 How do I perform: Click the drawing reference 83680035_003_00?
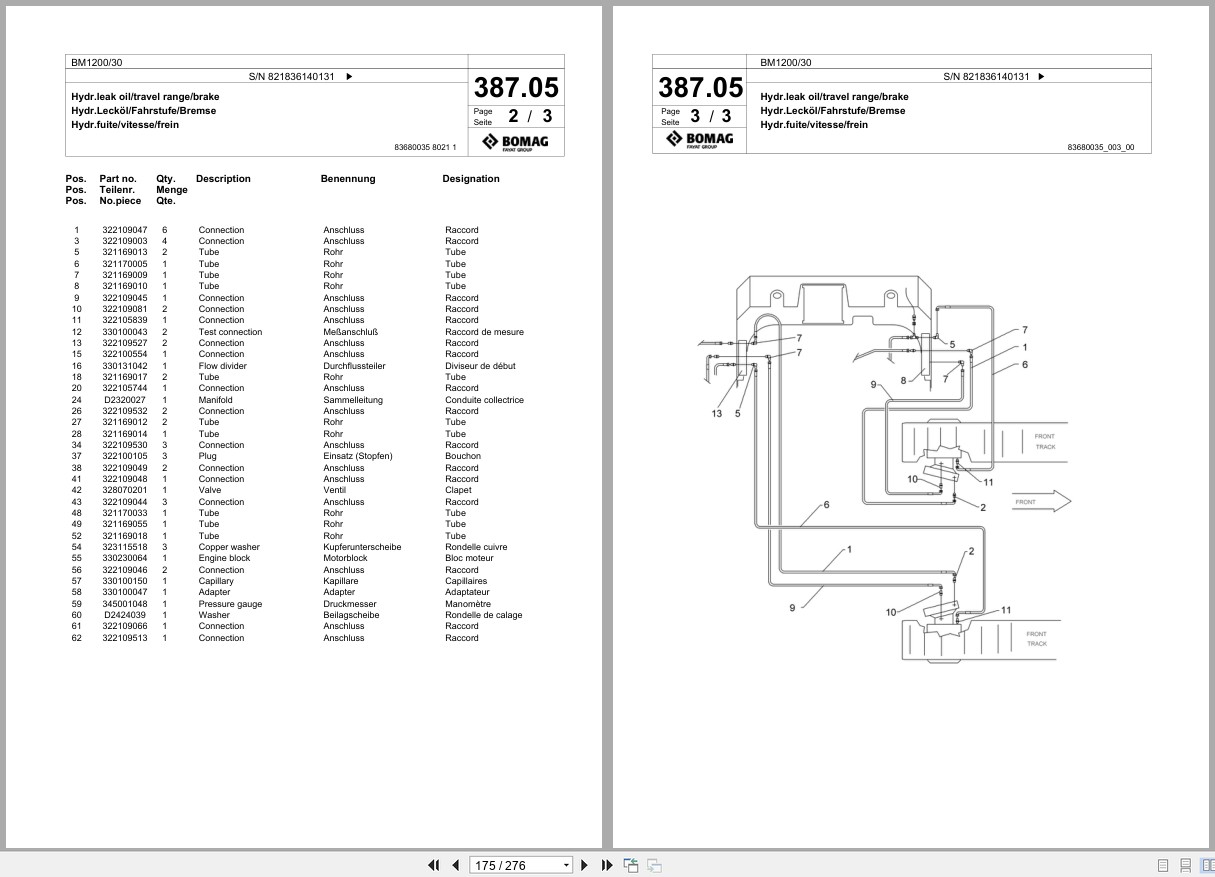[x=1101, y=147]
